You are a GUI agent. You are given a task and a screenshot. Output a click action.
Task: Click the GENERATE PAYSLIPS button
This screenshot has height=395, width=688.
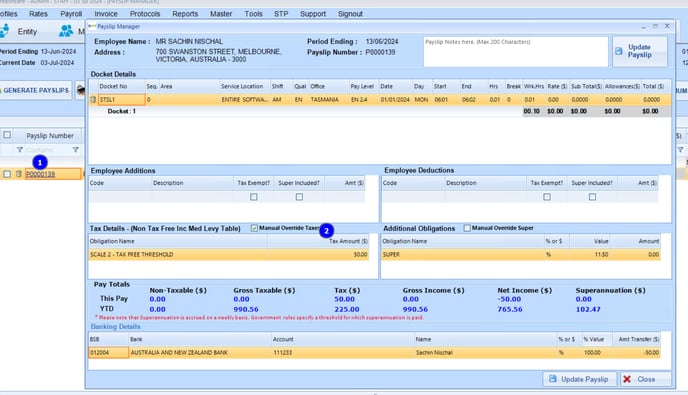36,90
